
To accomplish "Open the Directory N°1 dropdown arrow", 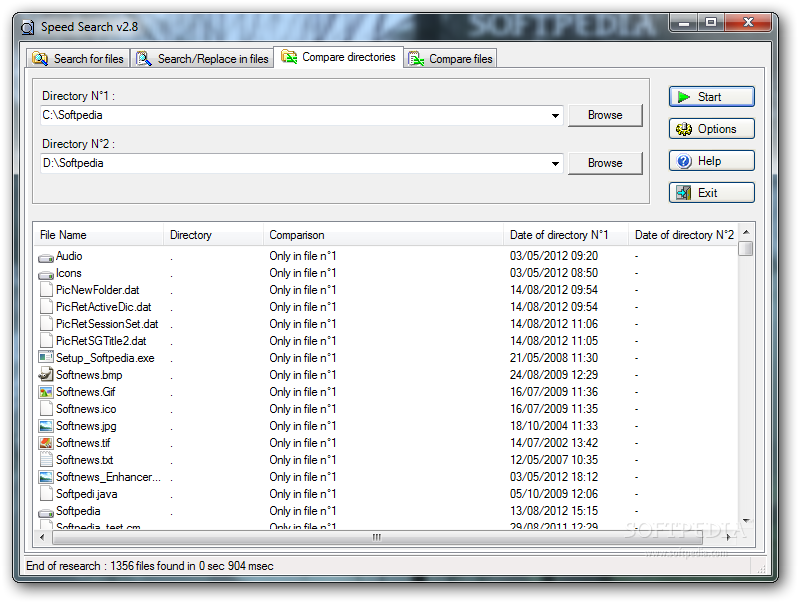I will pos(555,116).
